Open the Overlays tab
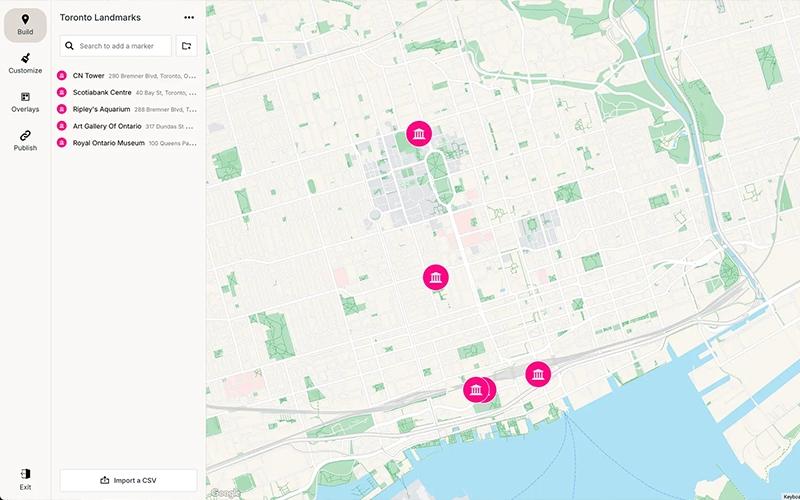Viewport: 800px width, 500px height. click(x=25, y=103)
